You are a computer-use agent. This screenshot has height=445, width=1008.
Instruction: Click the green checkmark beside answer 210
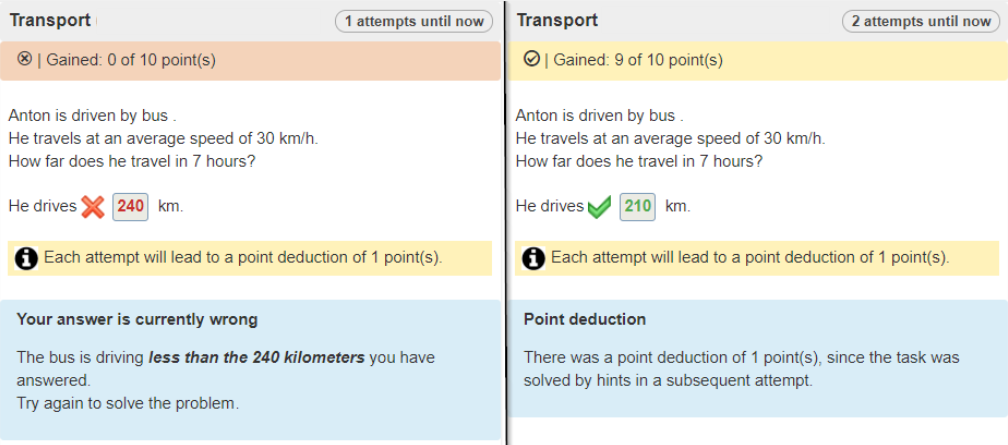(x=600, y=207)
